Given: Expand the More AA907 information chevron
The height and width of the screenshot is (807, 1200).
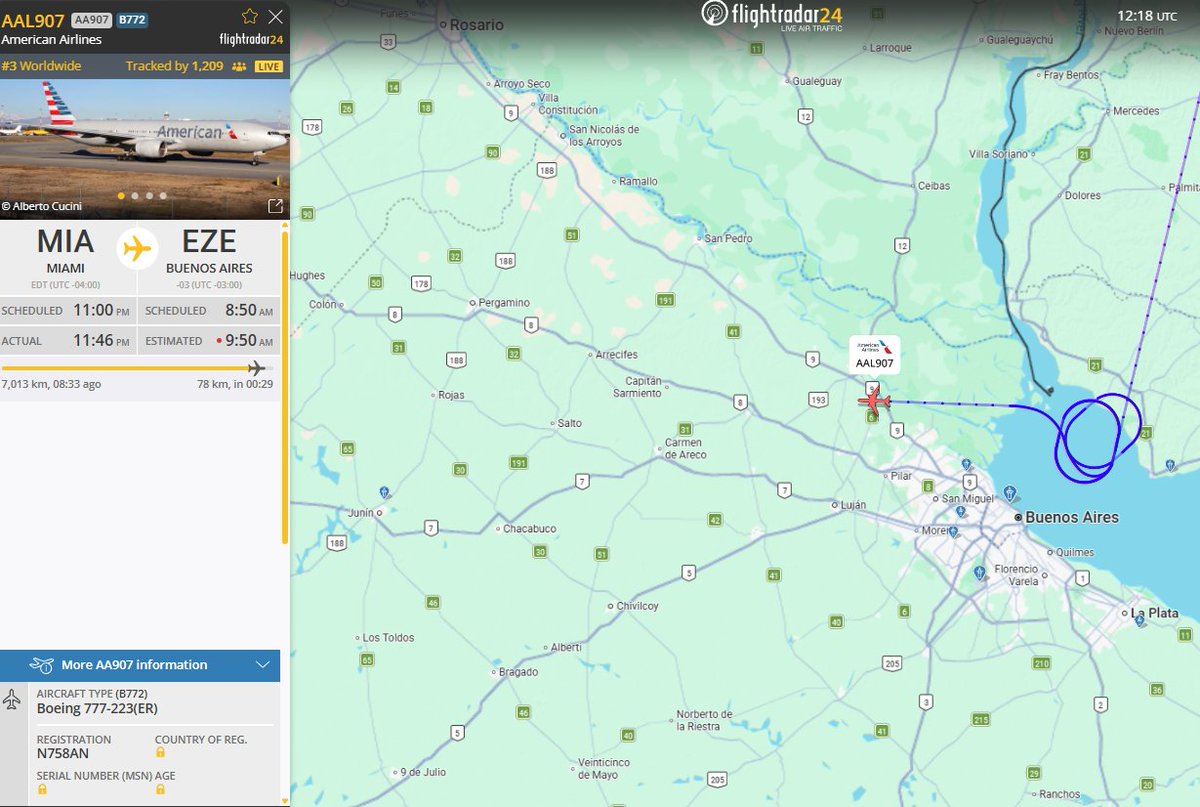Looking at the screenshot, I should click(263, 665).
